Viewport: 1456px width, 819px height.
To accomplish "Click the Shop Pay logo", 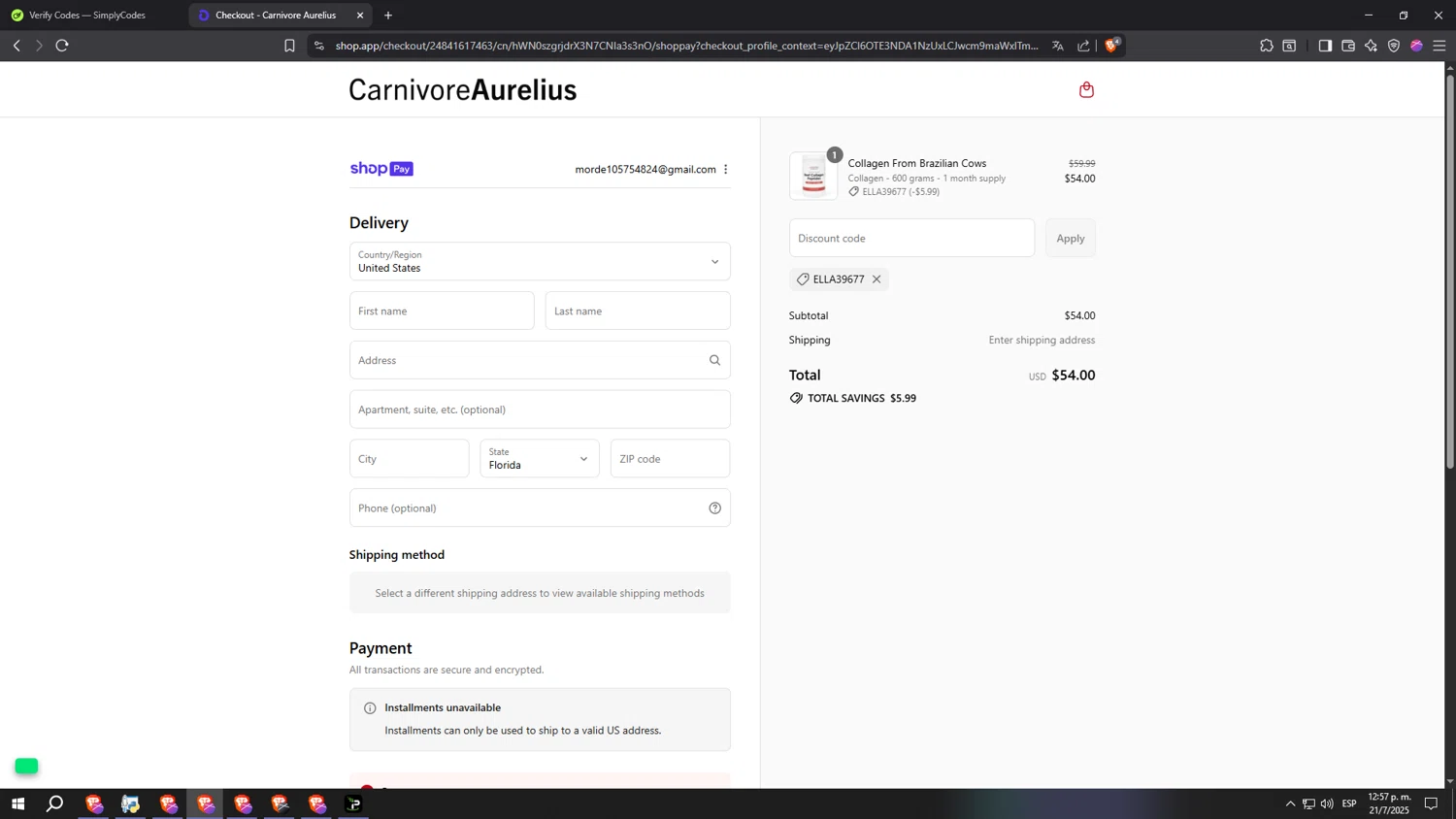I will [381, 169].
